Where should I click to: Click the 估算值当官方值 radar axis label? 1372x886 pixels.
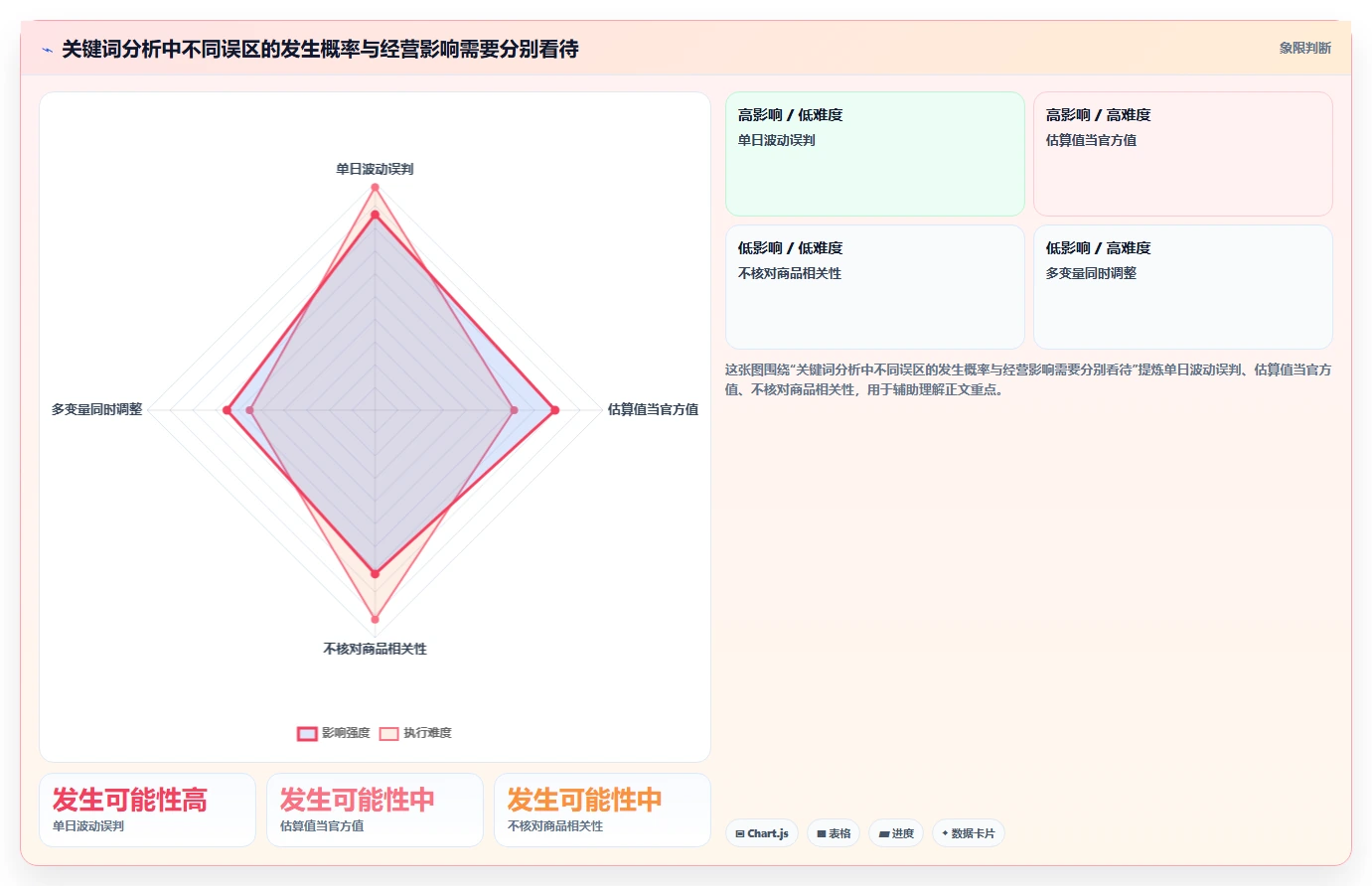click(x=653, y=409)
